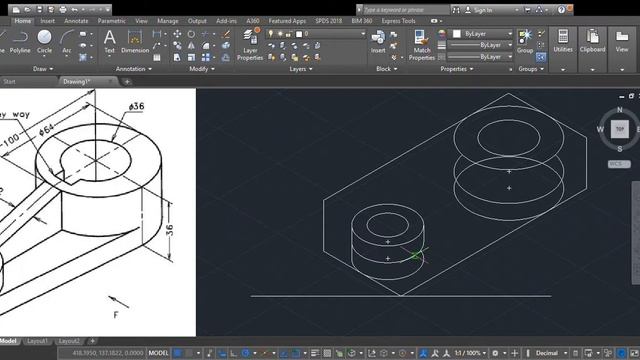Click the add layout plus button
Image resolution: width=640 pixels, height=360 pixels.
coord(93,341)
